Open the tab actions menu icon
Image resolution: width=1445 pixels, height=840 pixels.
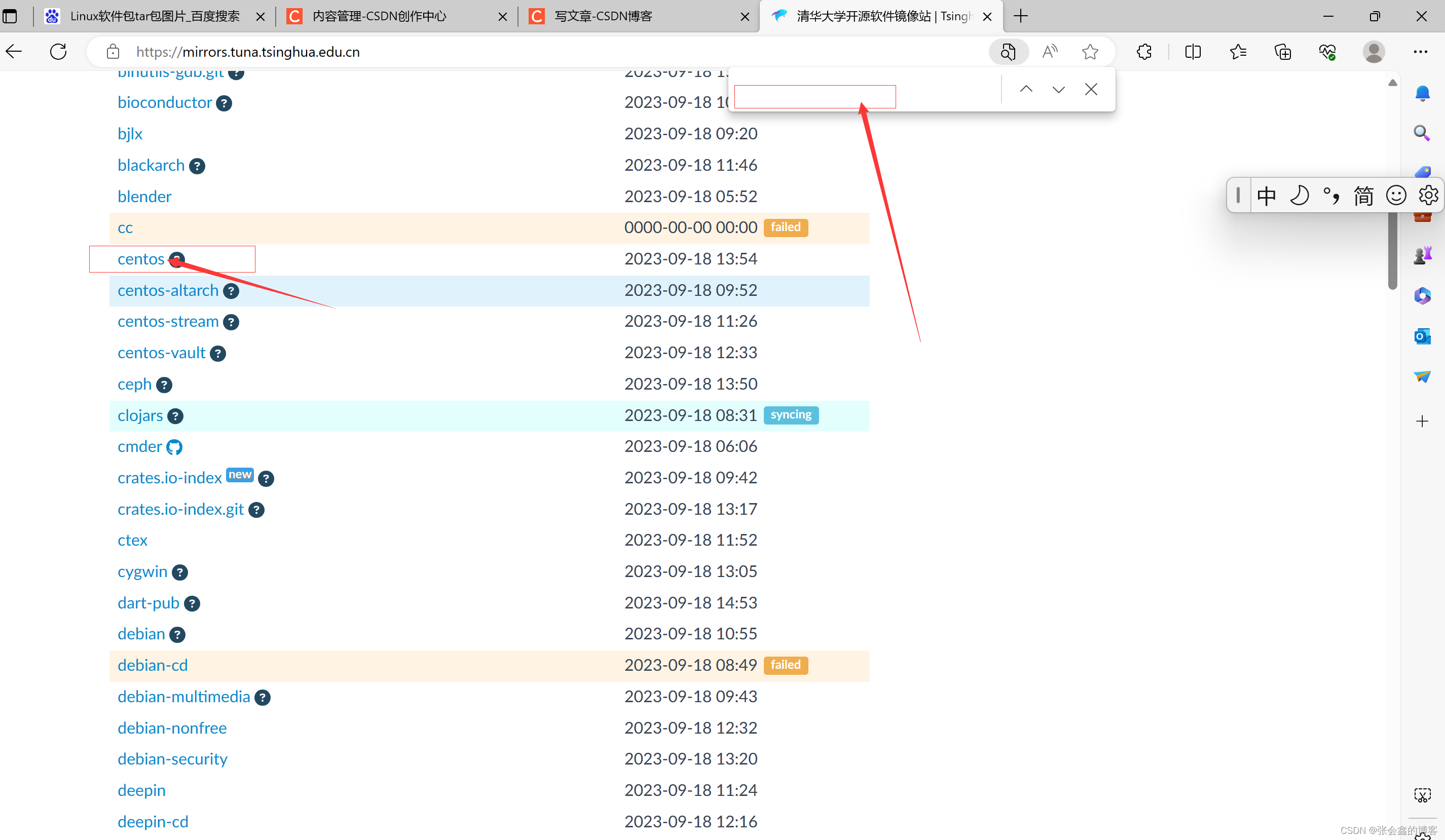pyautogui.click(x=10, y=16)
